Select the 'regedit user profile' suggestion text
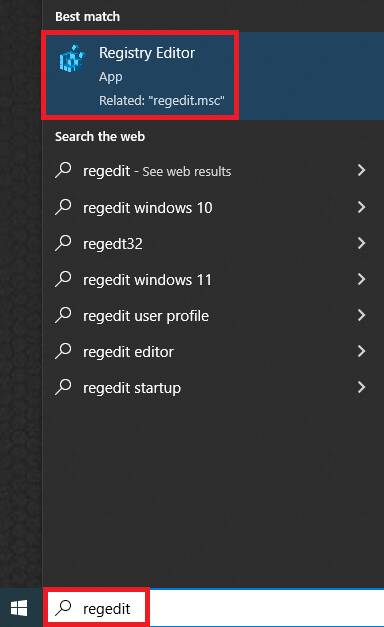This screenshot has height=627, width=384. click(x=146, y=316)
